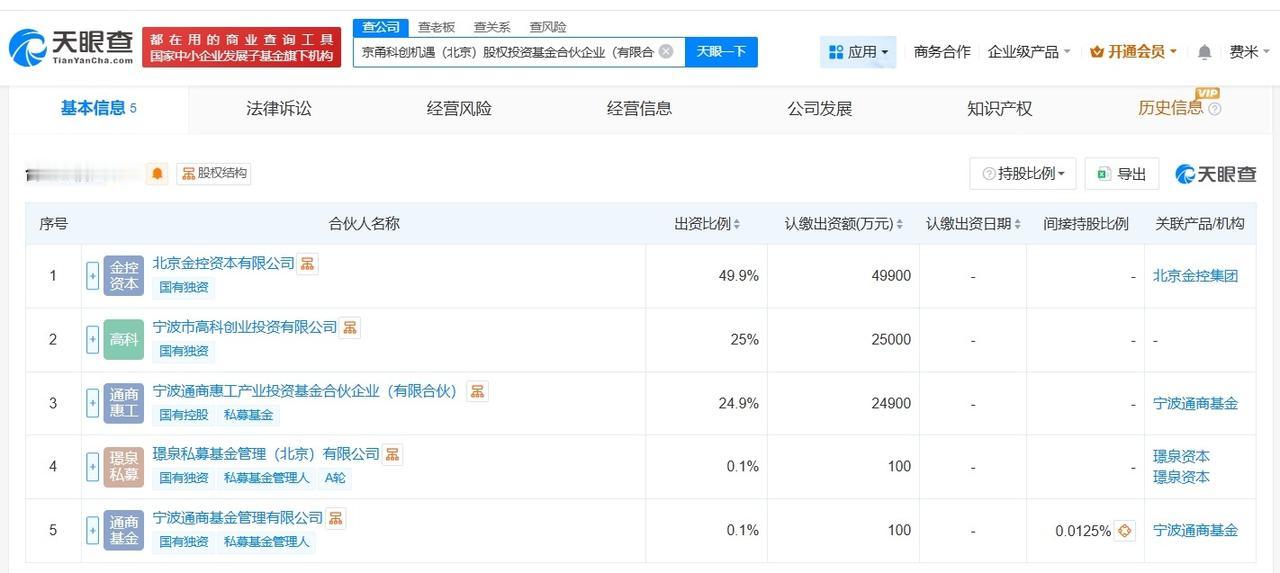The width and height of the screenshot is (1280, 573).
Task: Expand row 3 宁波通商惠工 partner details
Action: 93,403
